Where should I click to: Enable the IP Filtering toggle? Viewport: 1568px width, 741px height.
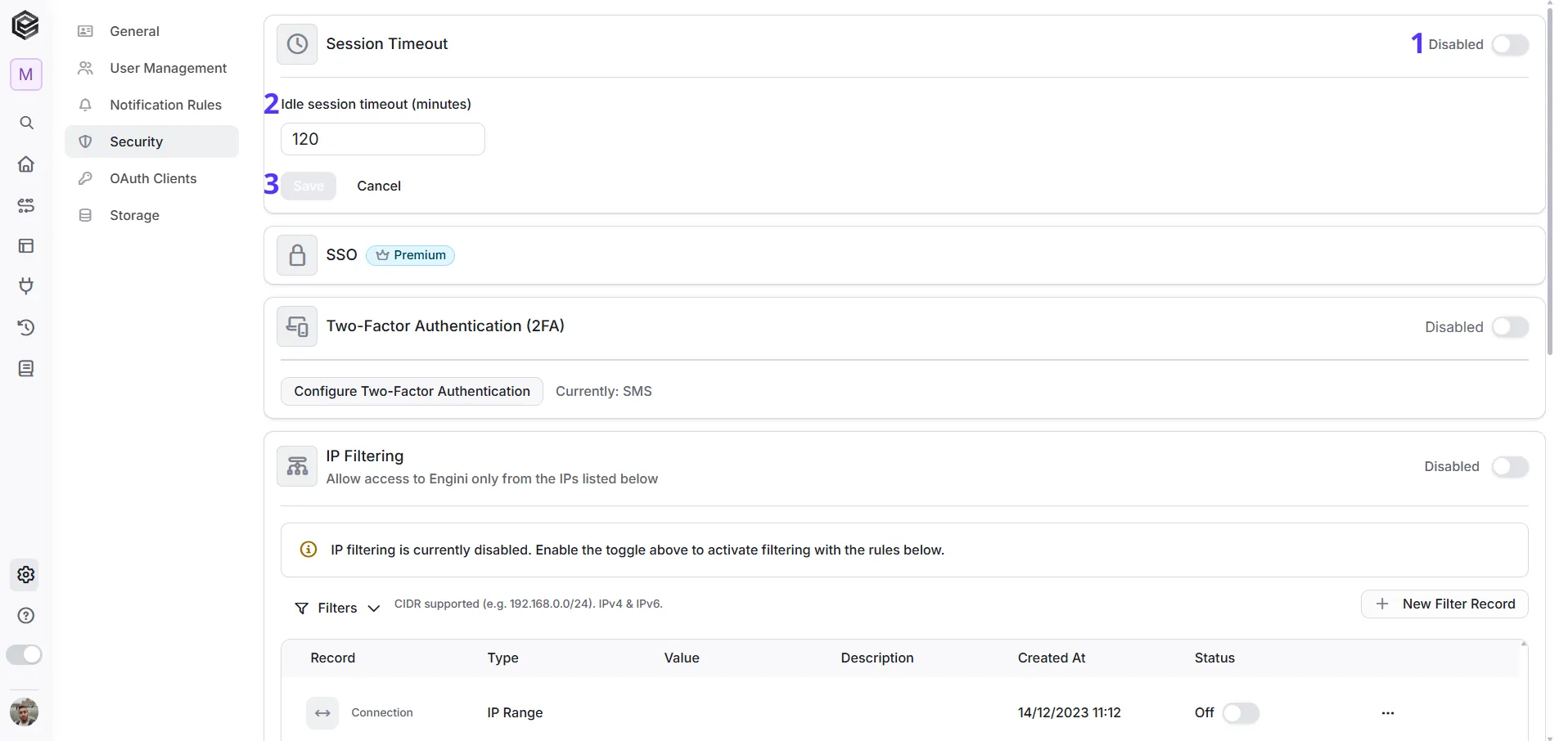click(1510, 467)
